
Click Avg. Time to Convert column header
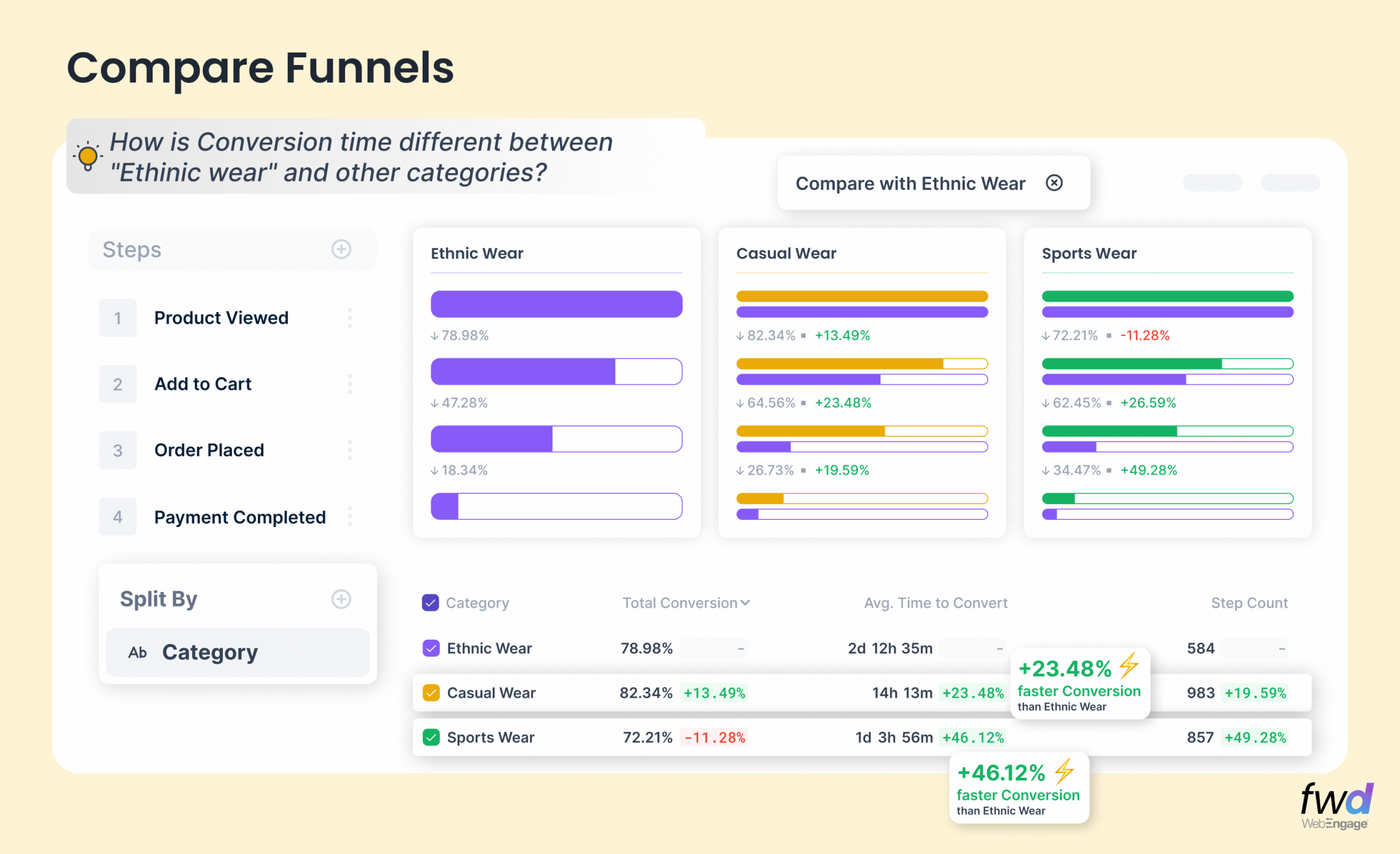(x=935, y=603)
